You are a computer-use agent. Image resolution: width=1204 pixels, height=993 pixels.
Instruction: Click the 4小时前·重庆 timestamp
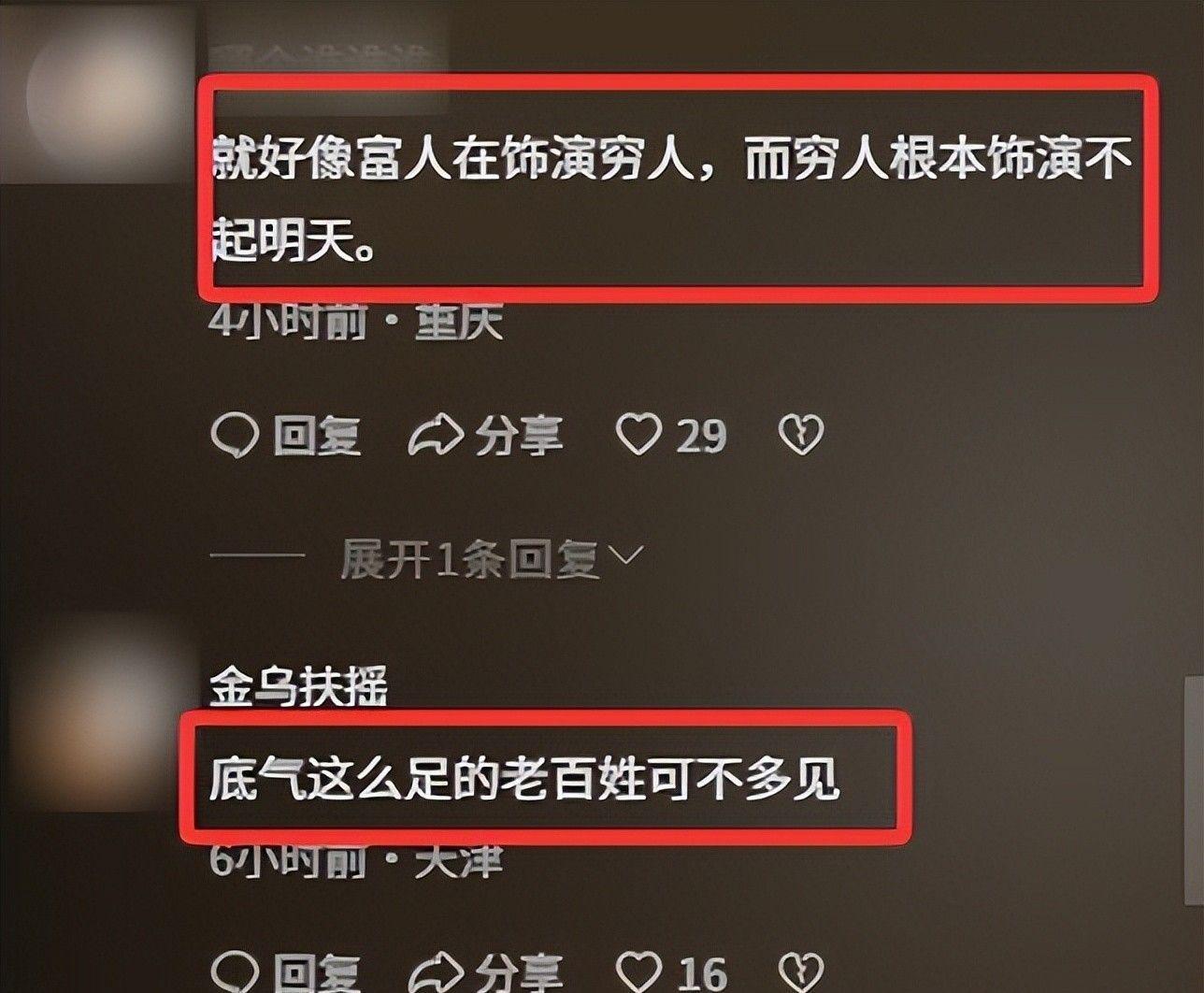pos(356,322)
